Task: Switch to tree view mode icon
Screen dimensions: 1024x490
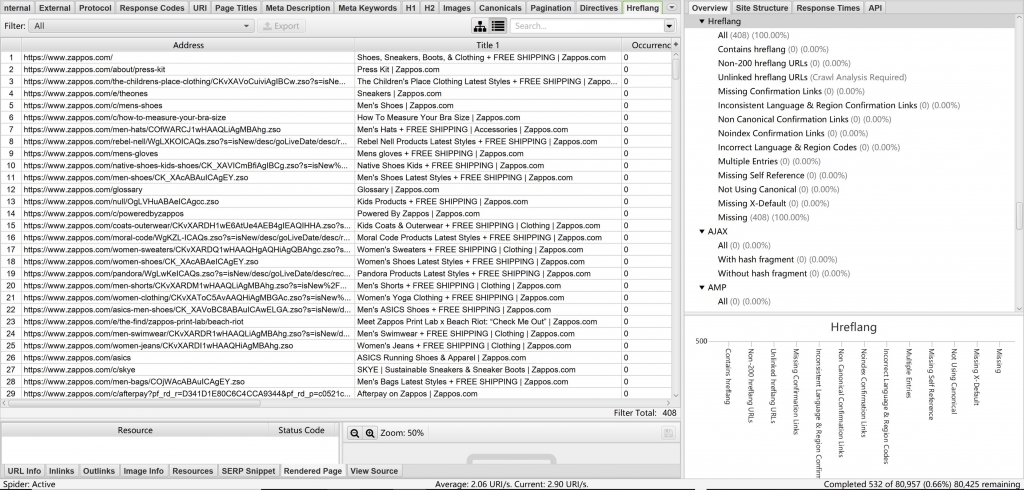Action: pyautogui.click(x=480, y=26)
